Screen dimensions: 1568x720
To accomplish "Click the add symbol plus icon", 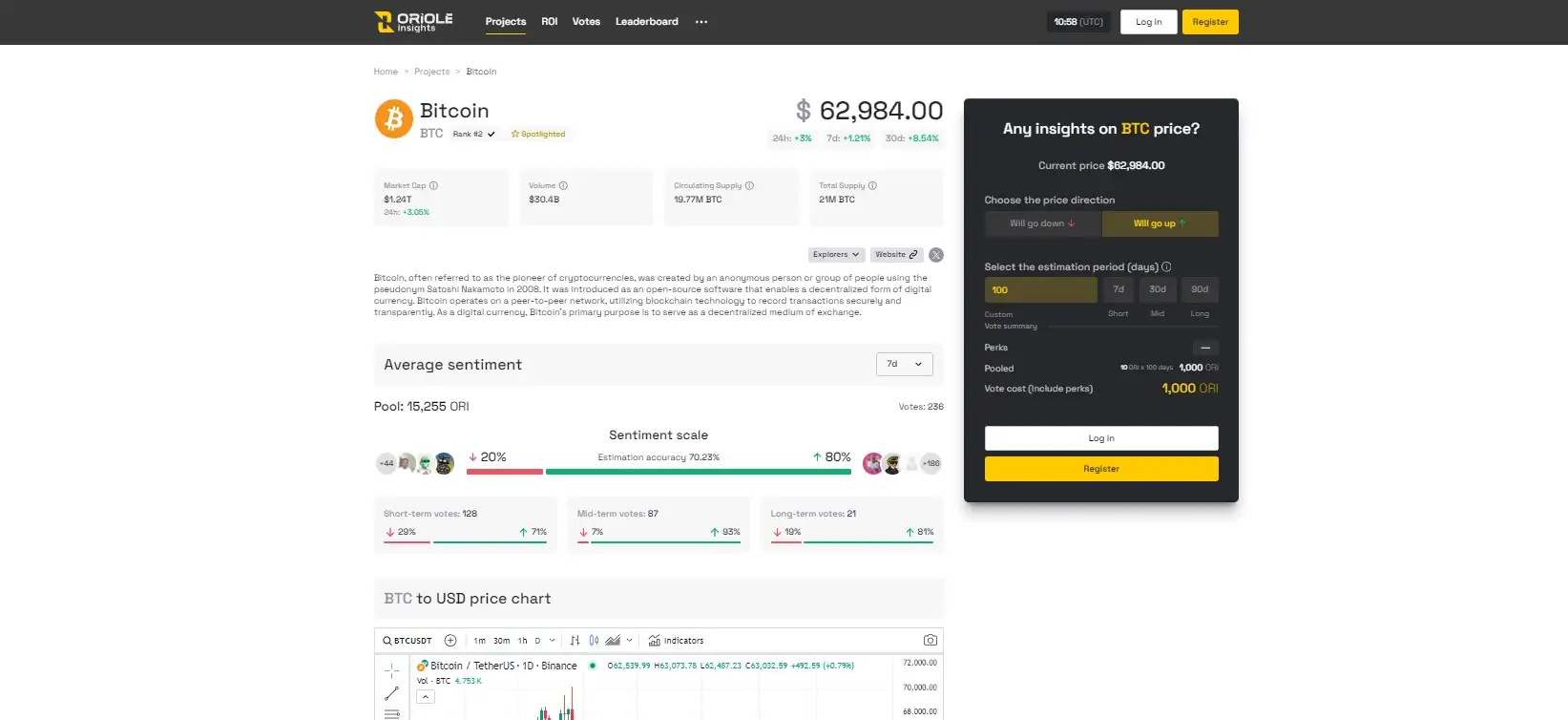I will [x=450, y=641].
